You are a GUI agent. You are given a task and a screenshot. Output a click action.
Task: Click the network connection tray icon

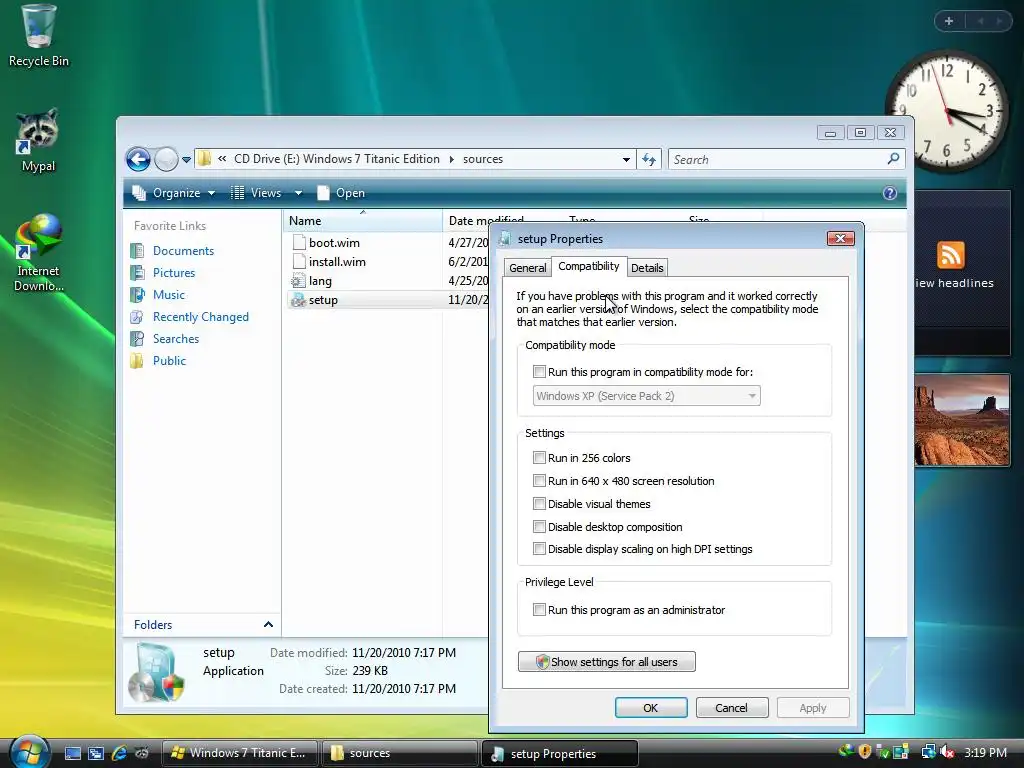pyautogui.click(x=929, y=752)
